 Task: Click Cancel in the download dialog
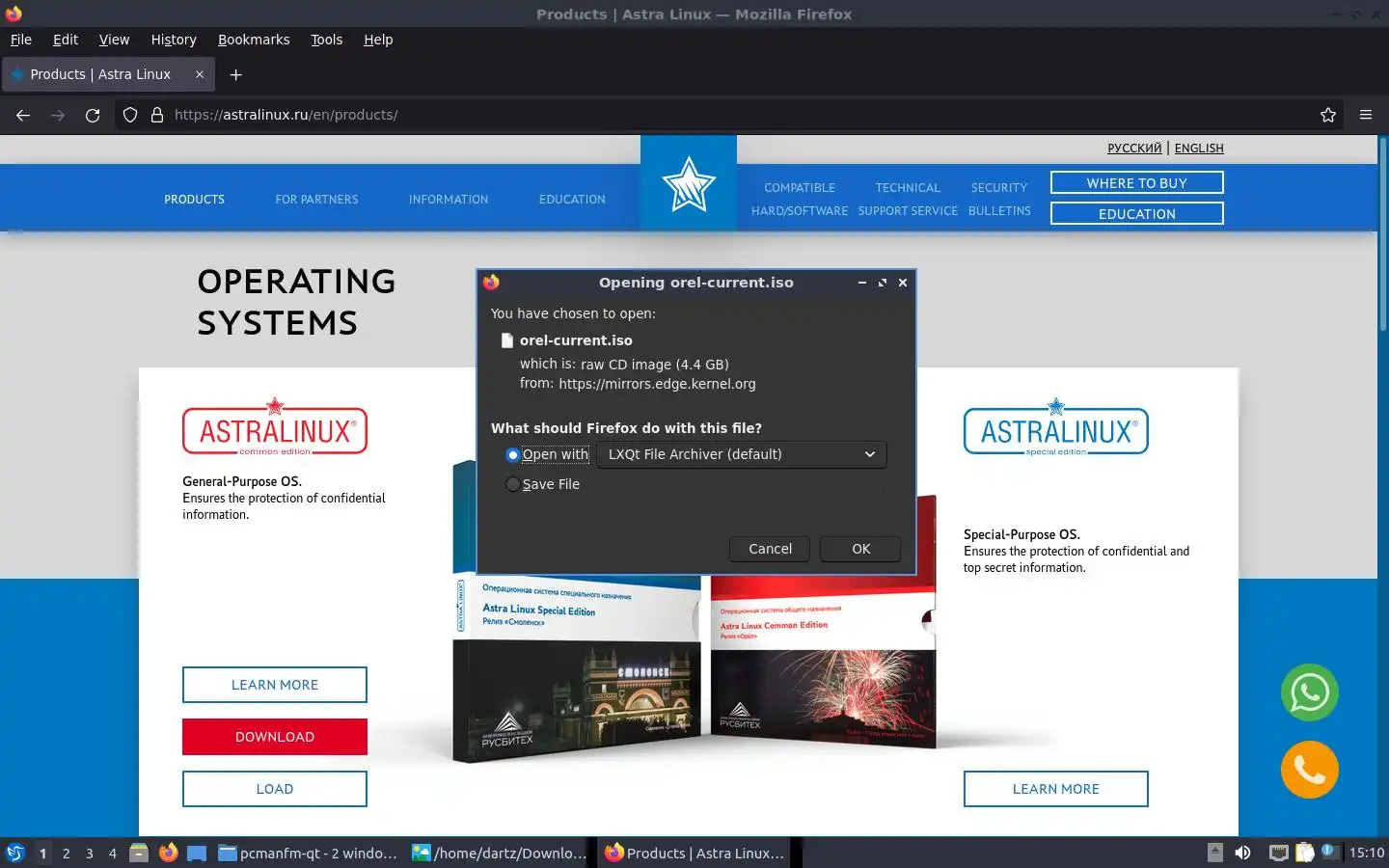coord(771,549)
